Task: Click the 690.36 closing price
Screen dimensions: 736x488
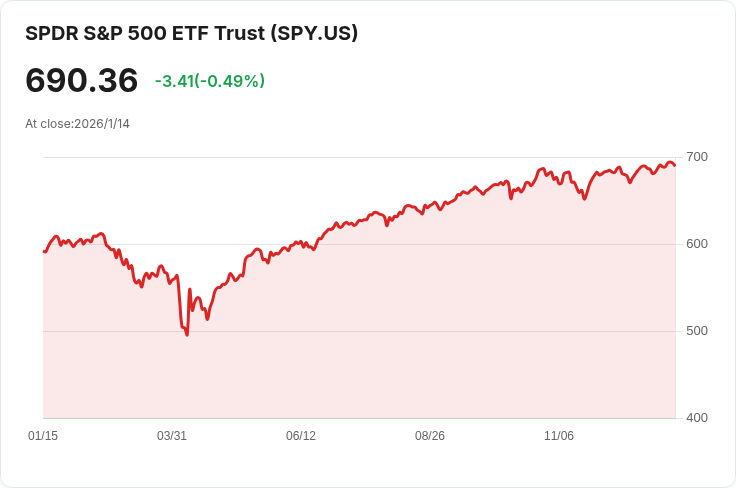Action: (81, 80)
